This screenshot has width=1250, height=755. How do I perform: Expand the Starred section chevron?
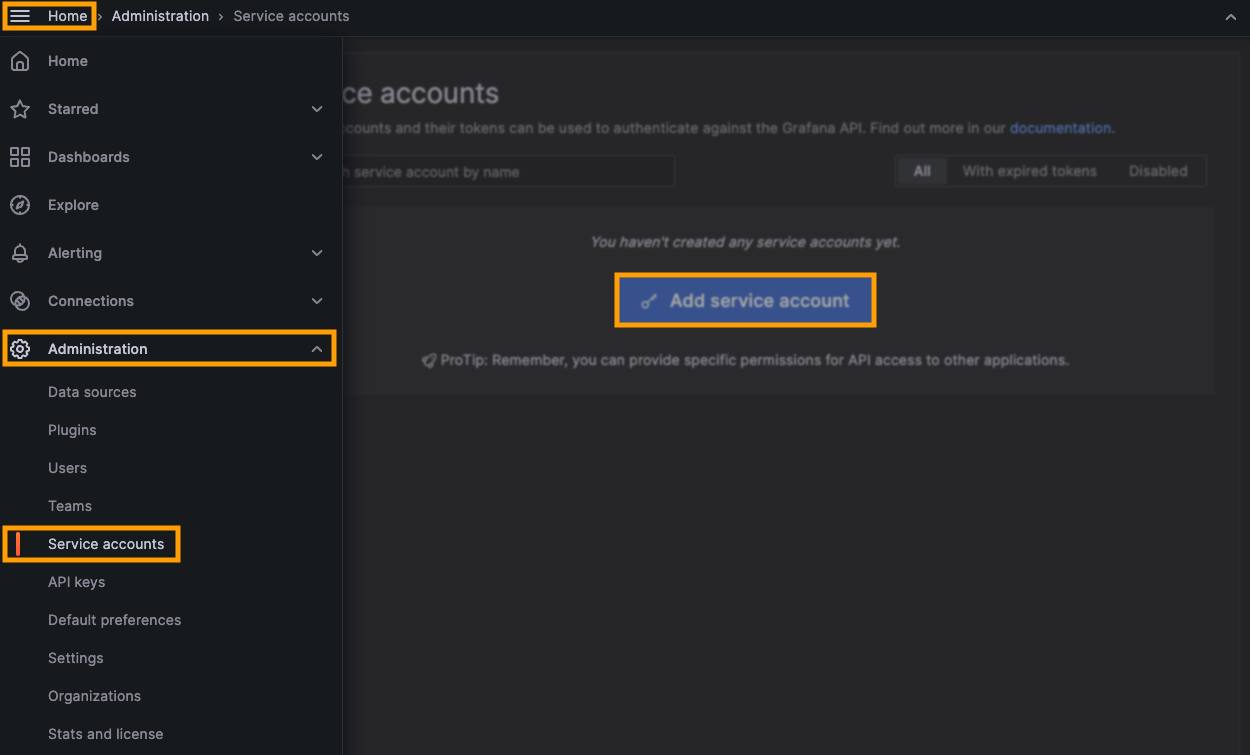coord(317,109)
